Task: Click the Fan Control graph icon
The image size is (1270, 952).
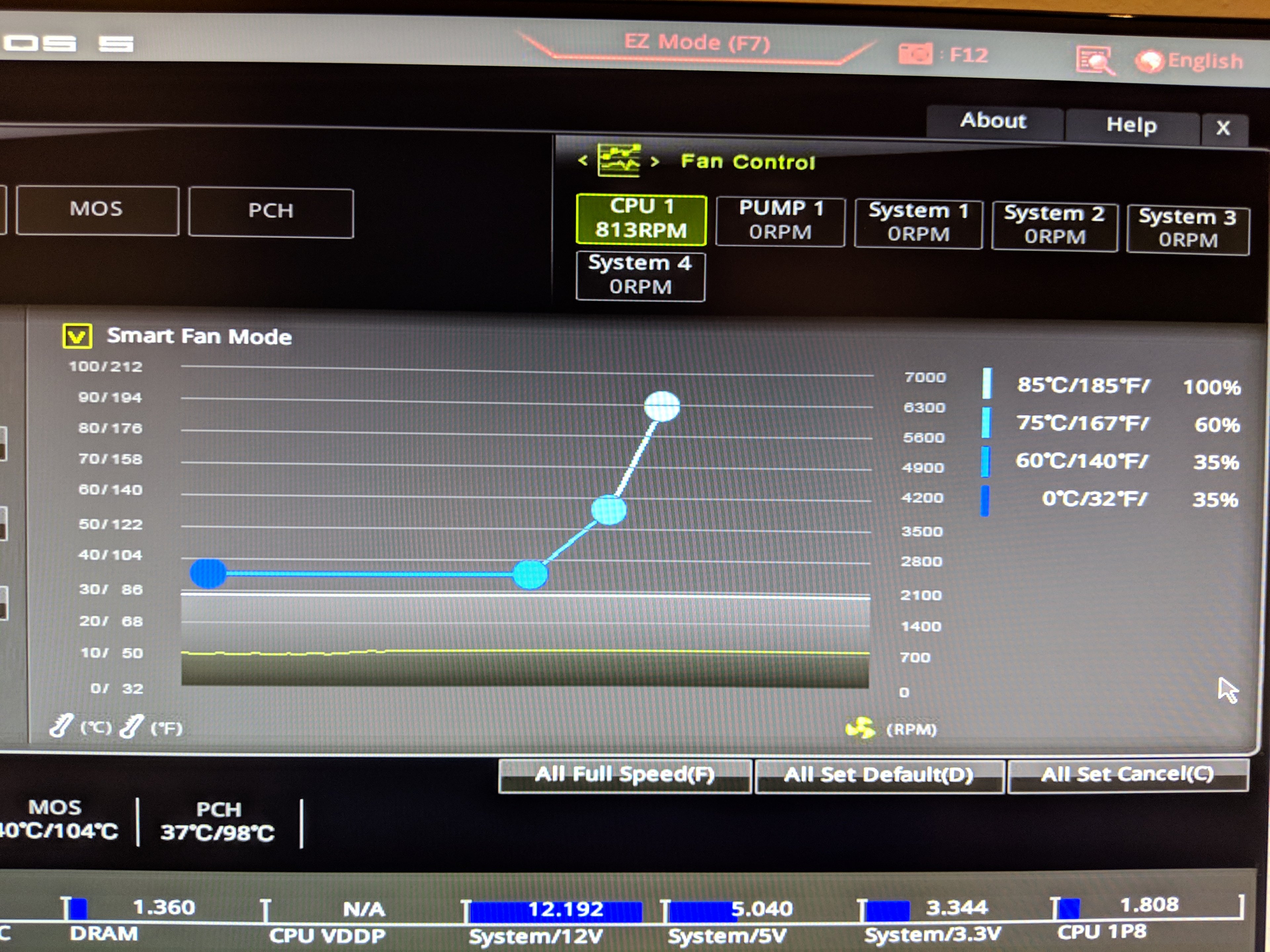Action: pos(619,161)
